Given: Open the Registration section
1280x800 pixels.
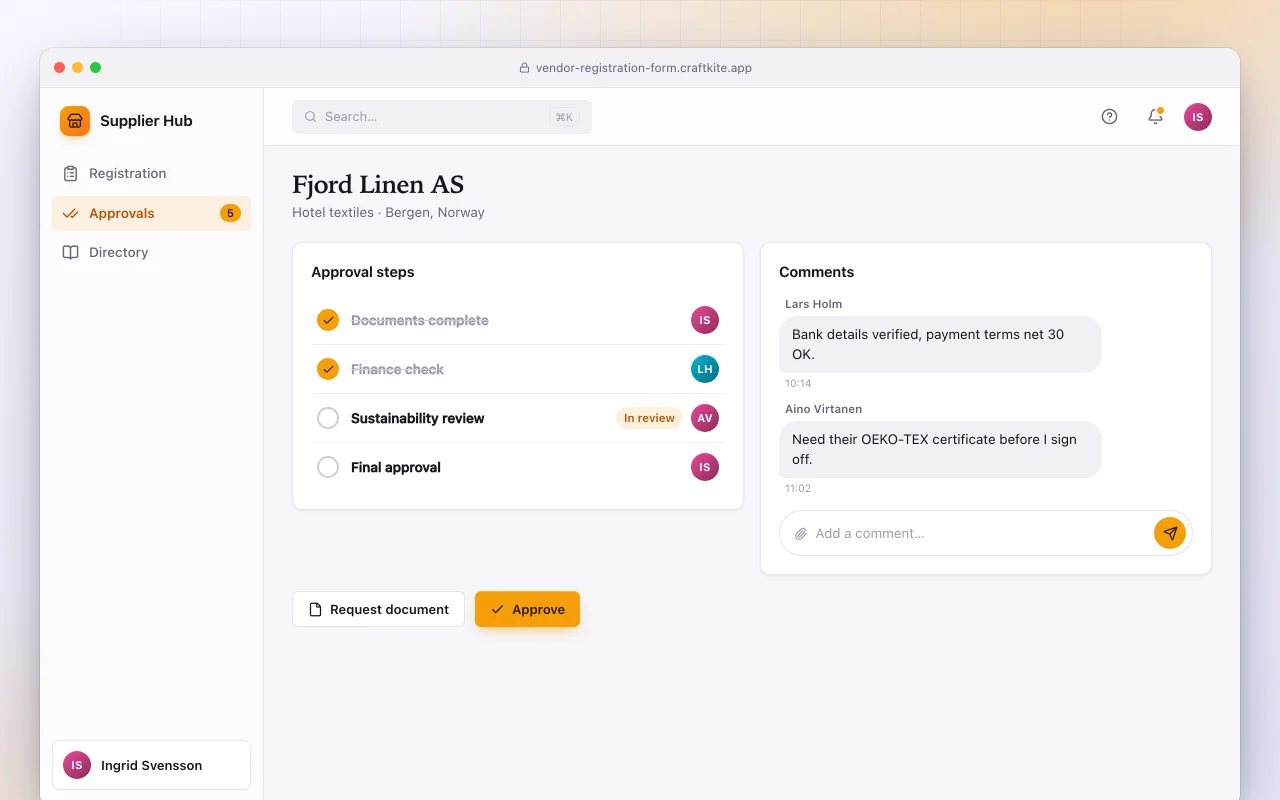Looking at the screenshot, I should tap(151, 174).
